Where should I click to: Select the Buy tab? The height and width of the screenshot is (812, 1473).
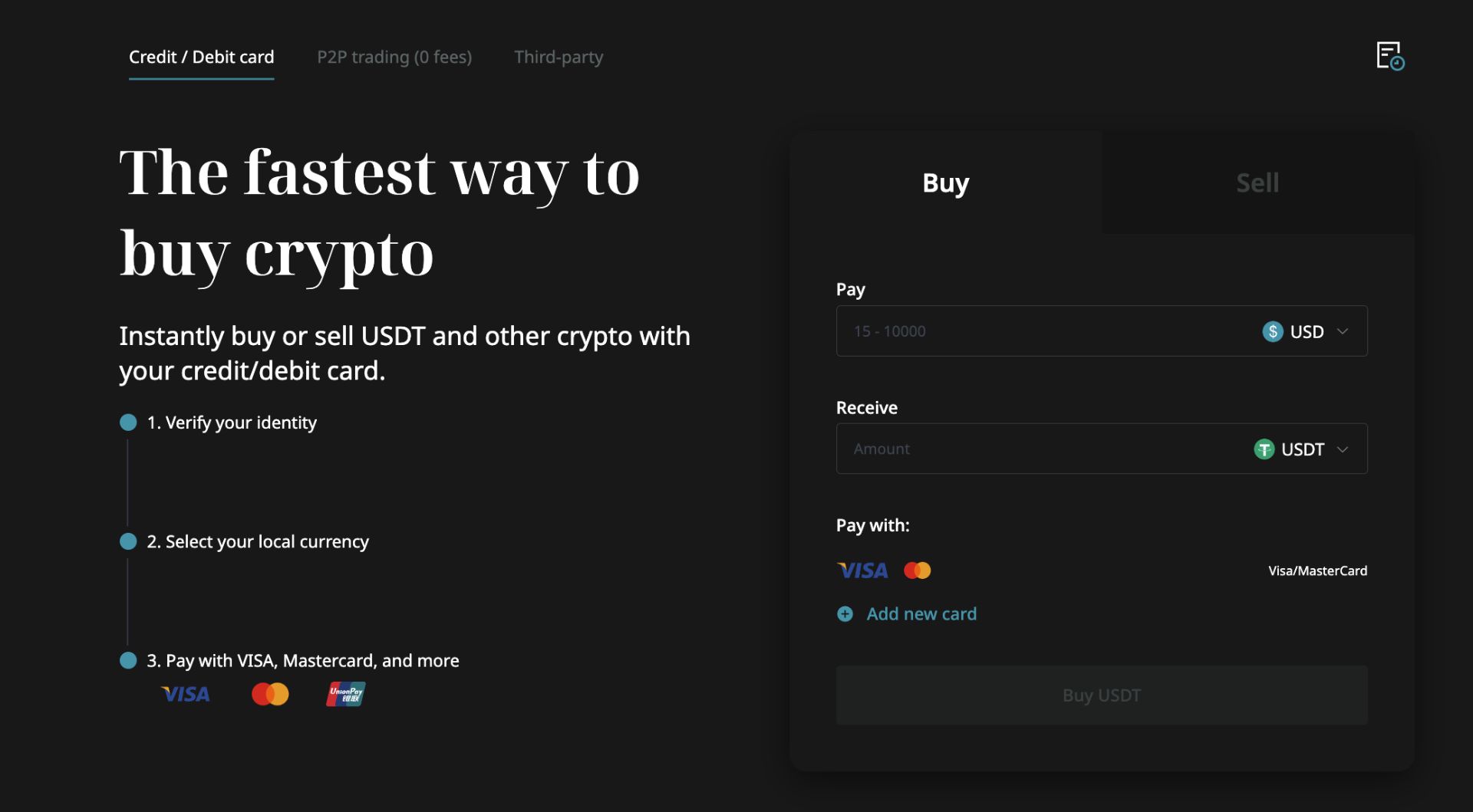(x=946, y=182)
